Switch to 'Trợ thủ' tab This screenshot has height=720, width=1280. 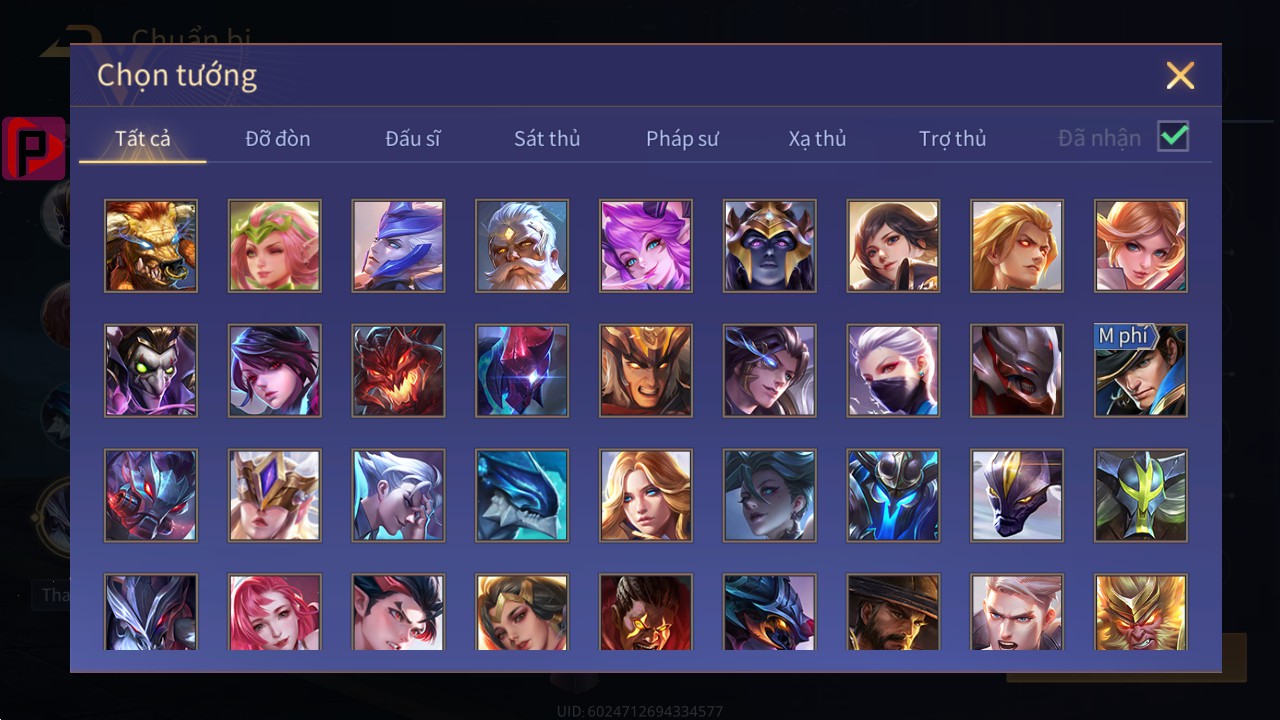pos(952,139)
